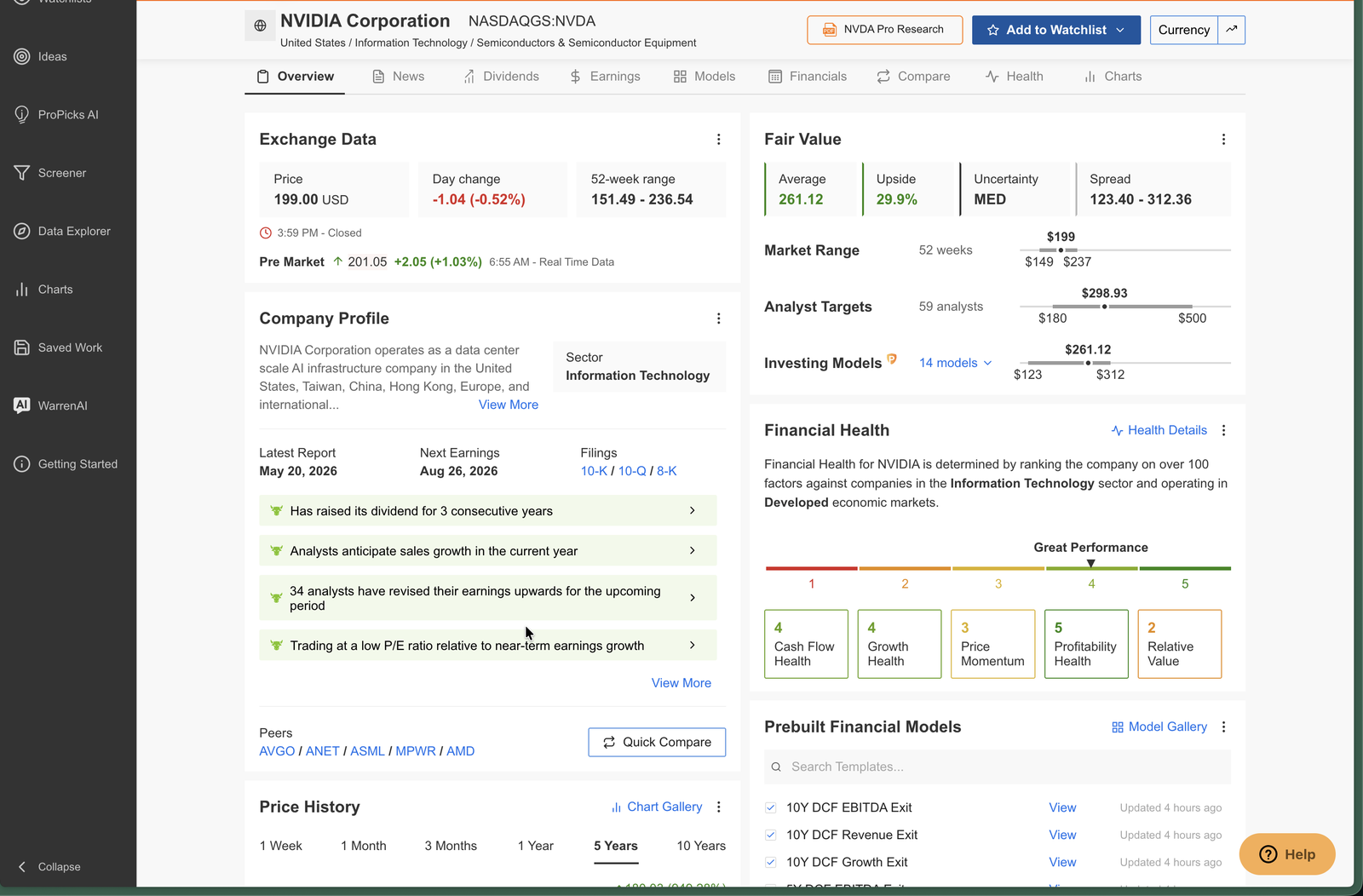Screen dimensions: 1363x896
Task: Switch to the Earnings tab
Action: [605, 76]
